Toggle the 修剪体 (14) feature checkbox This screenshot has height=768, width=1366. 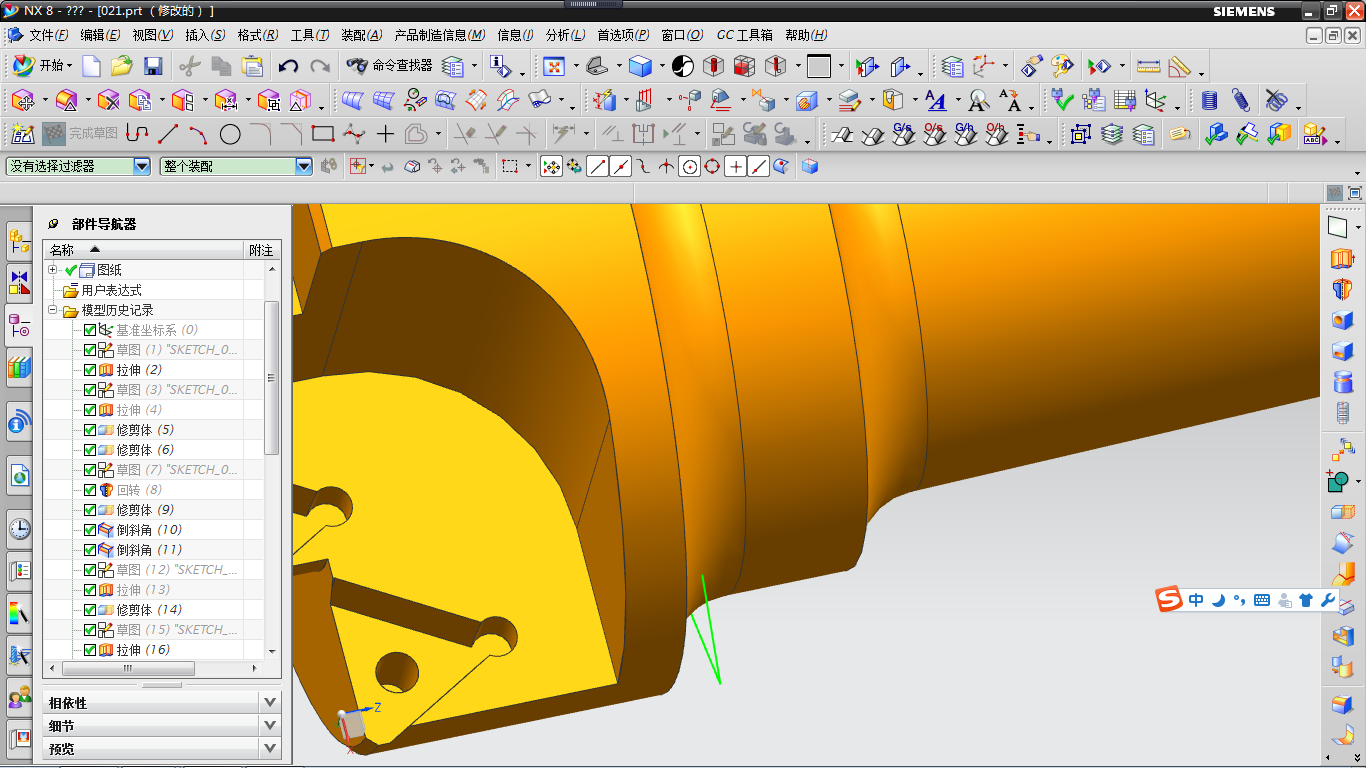click(x=90, y=610)
